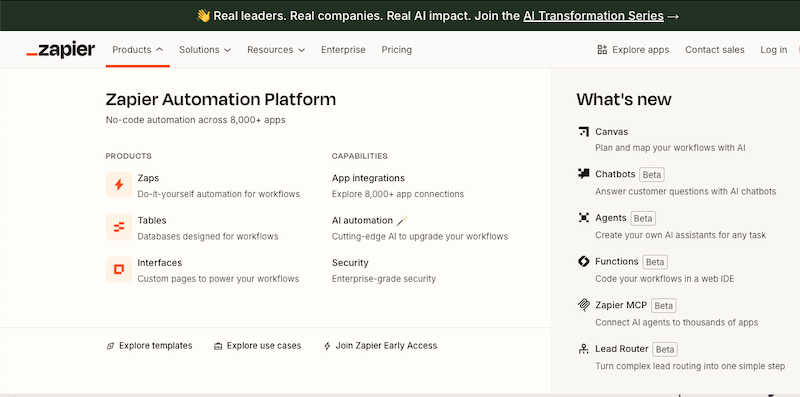Click the Zapier logo
Screen dimensions: 800x397
tap(61, 50)
